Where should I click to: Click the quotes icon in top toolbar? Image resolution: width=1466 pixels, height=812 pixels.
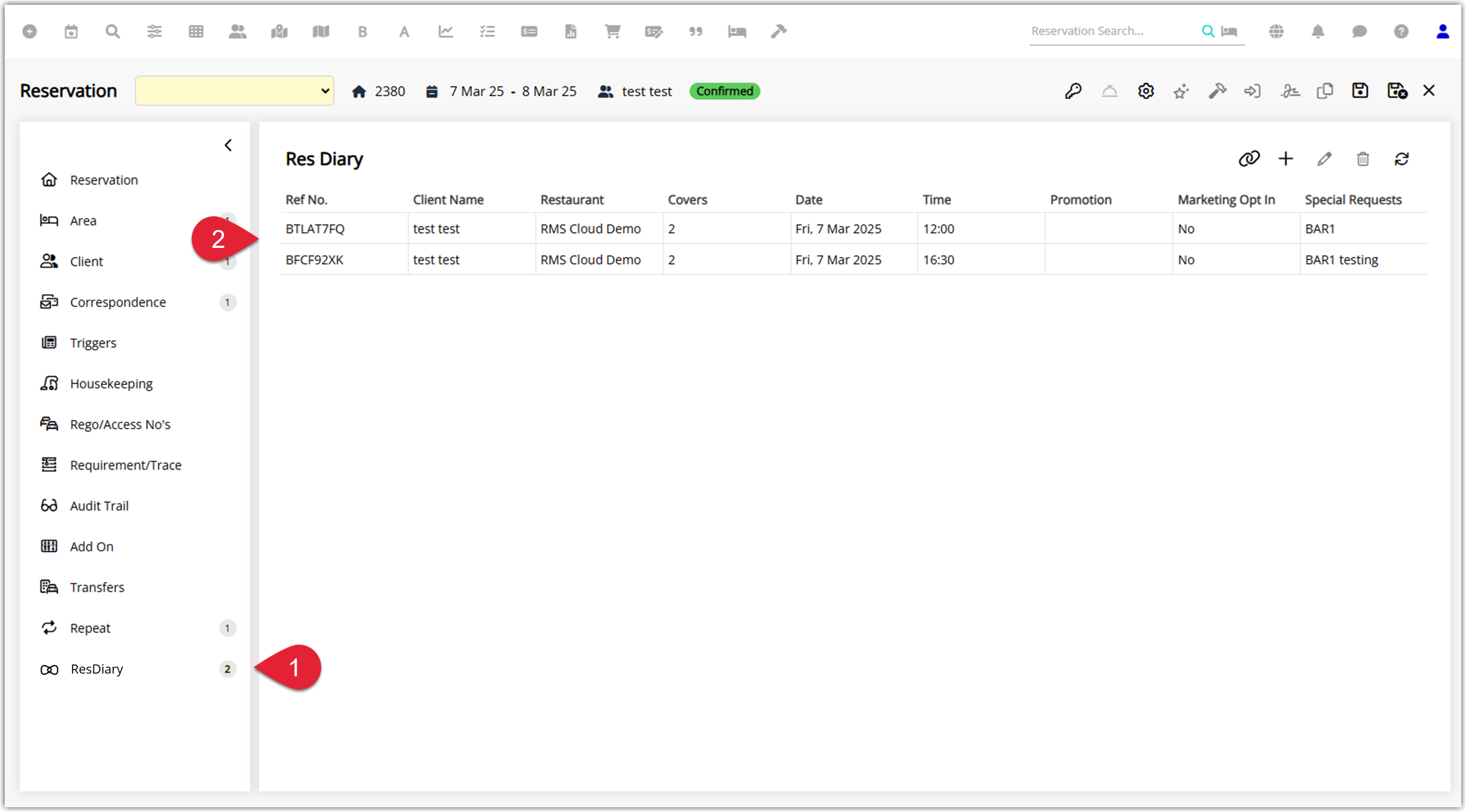tap(695, 31)
